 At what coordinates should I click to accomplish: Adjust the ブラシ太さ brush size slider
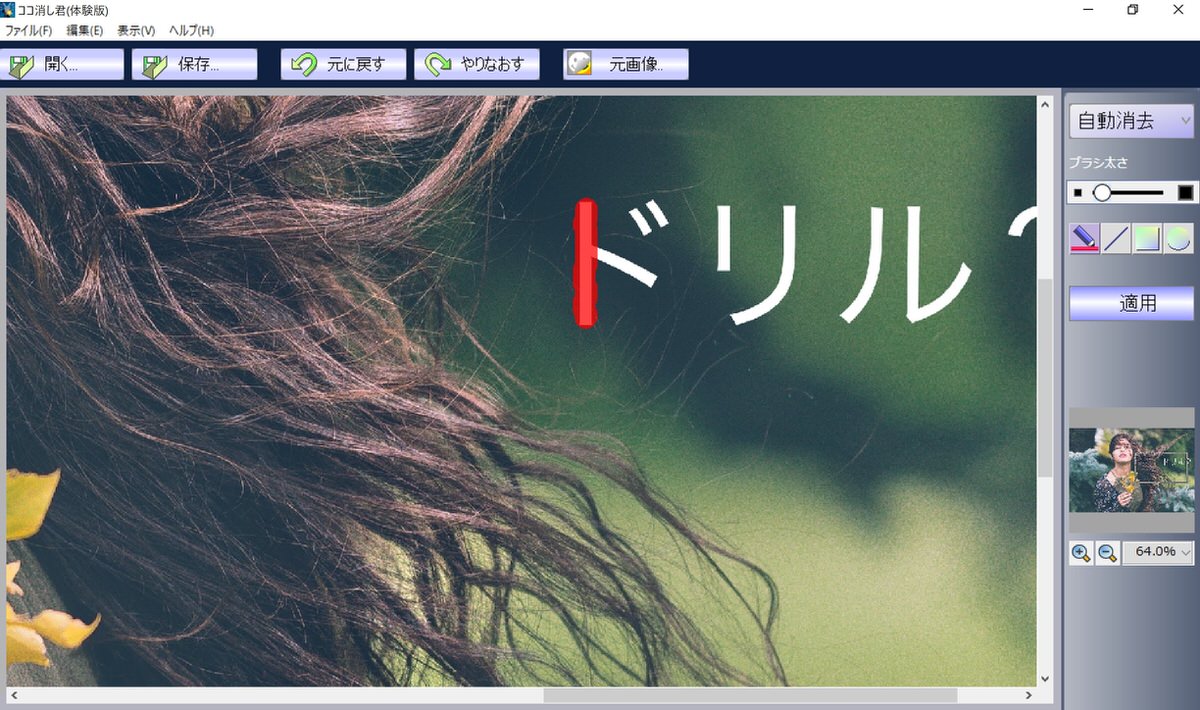[x=1103, y=192]
